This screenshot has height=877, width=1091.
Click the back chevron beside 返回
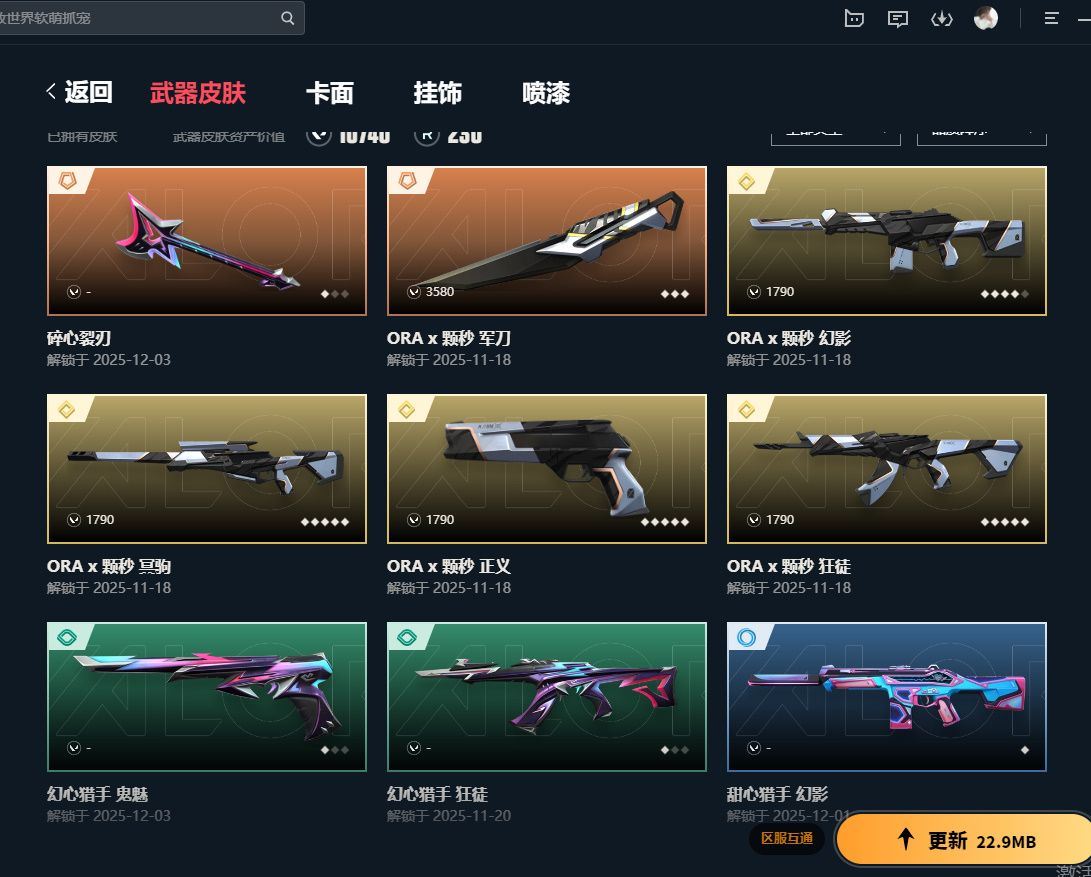[x=51, y=91]
